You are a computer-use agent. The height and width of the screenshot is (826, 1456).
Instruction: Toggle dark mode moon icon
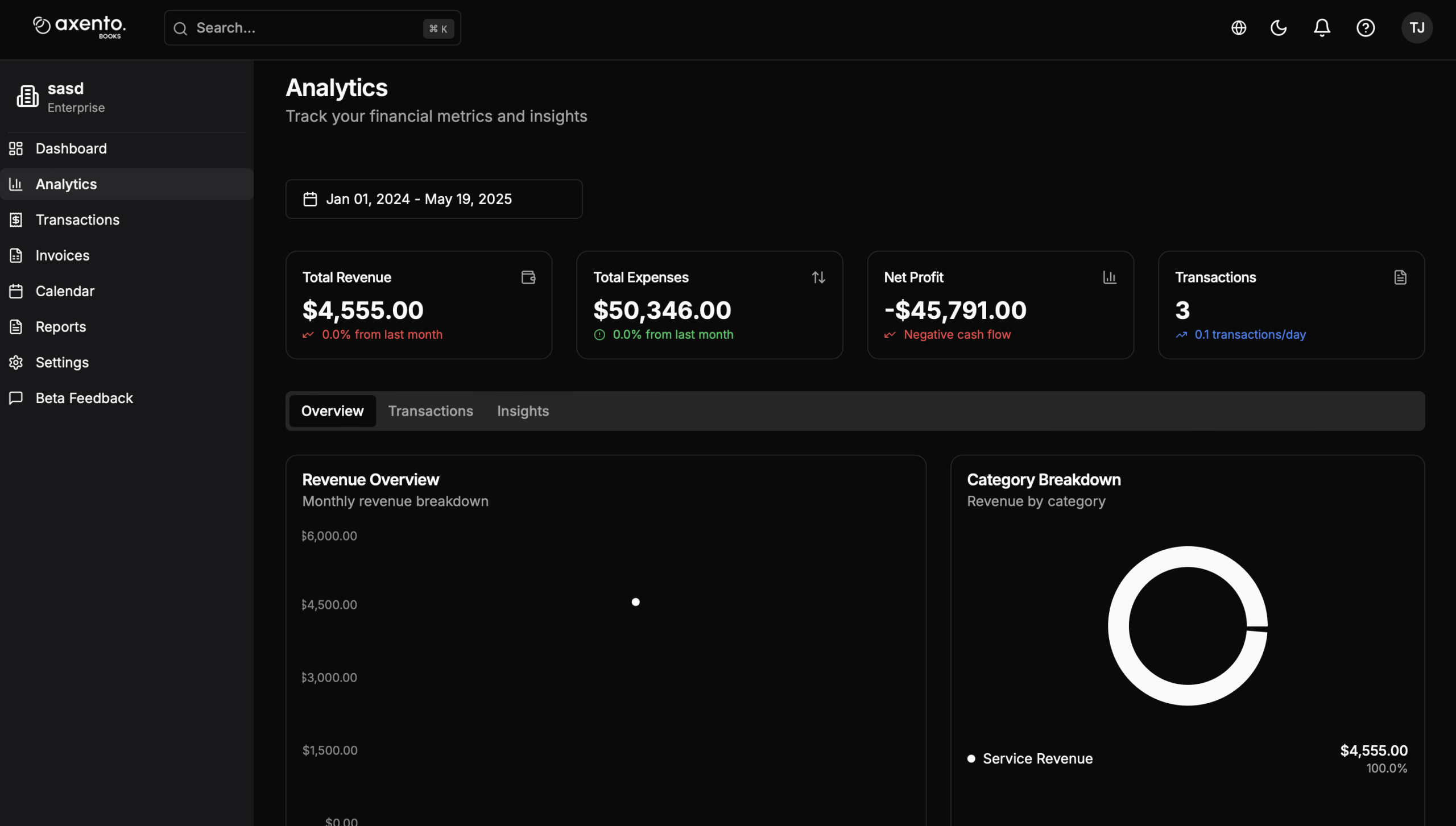click(x=1279, y=28)
